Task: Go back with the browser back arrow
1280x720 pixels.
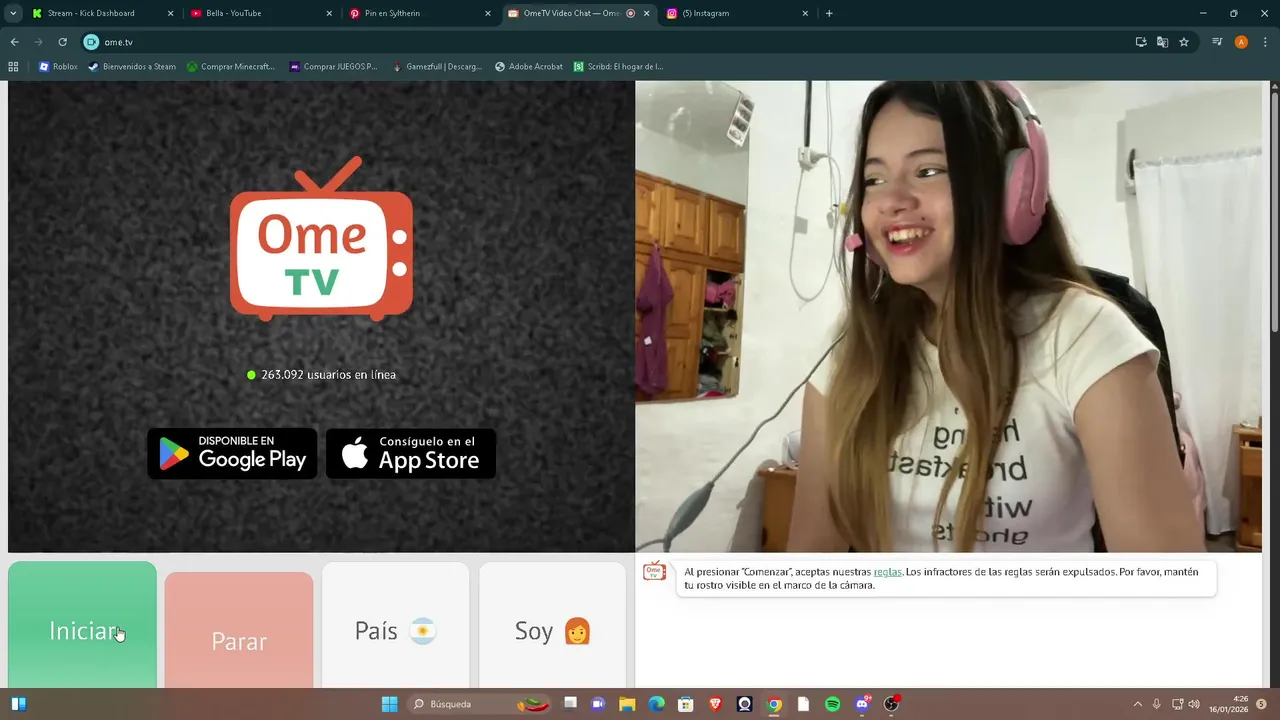Action: click(x=14, y=42)
